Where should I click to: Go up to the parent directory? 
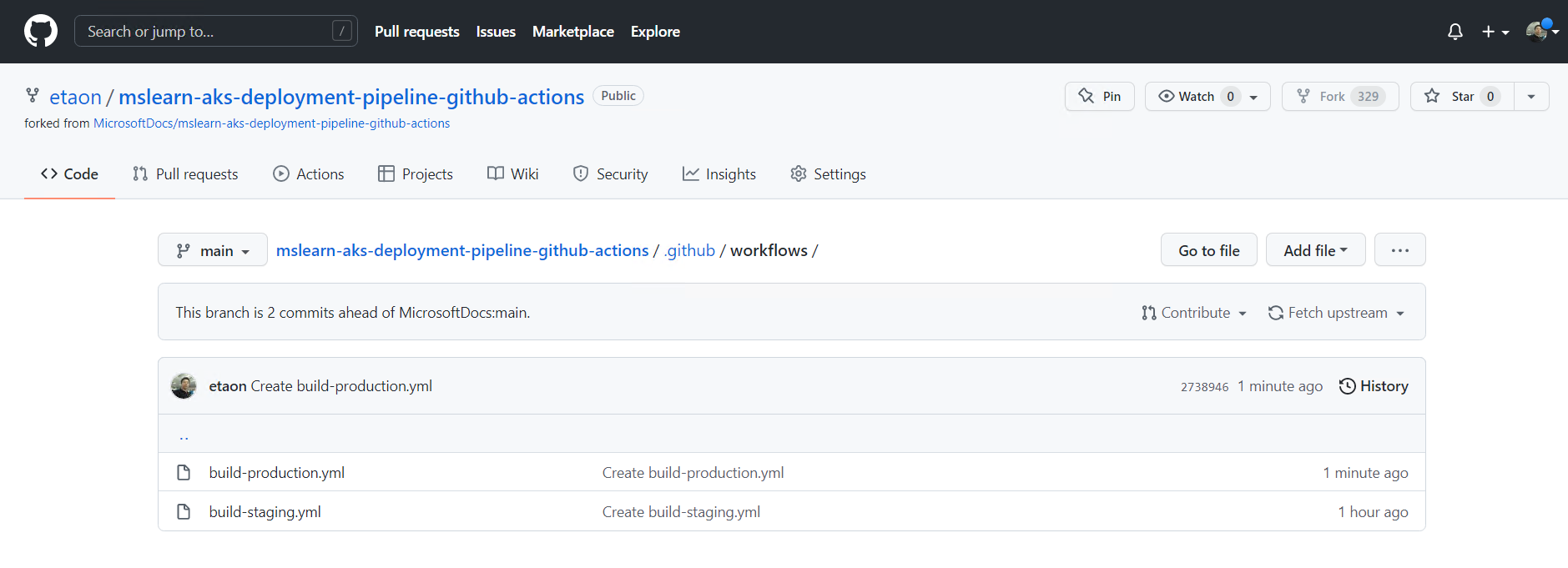[x=184, y=435]
